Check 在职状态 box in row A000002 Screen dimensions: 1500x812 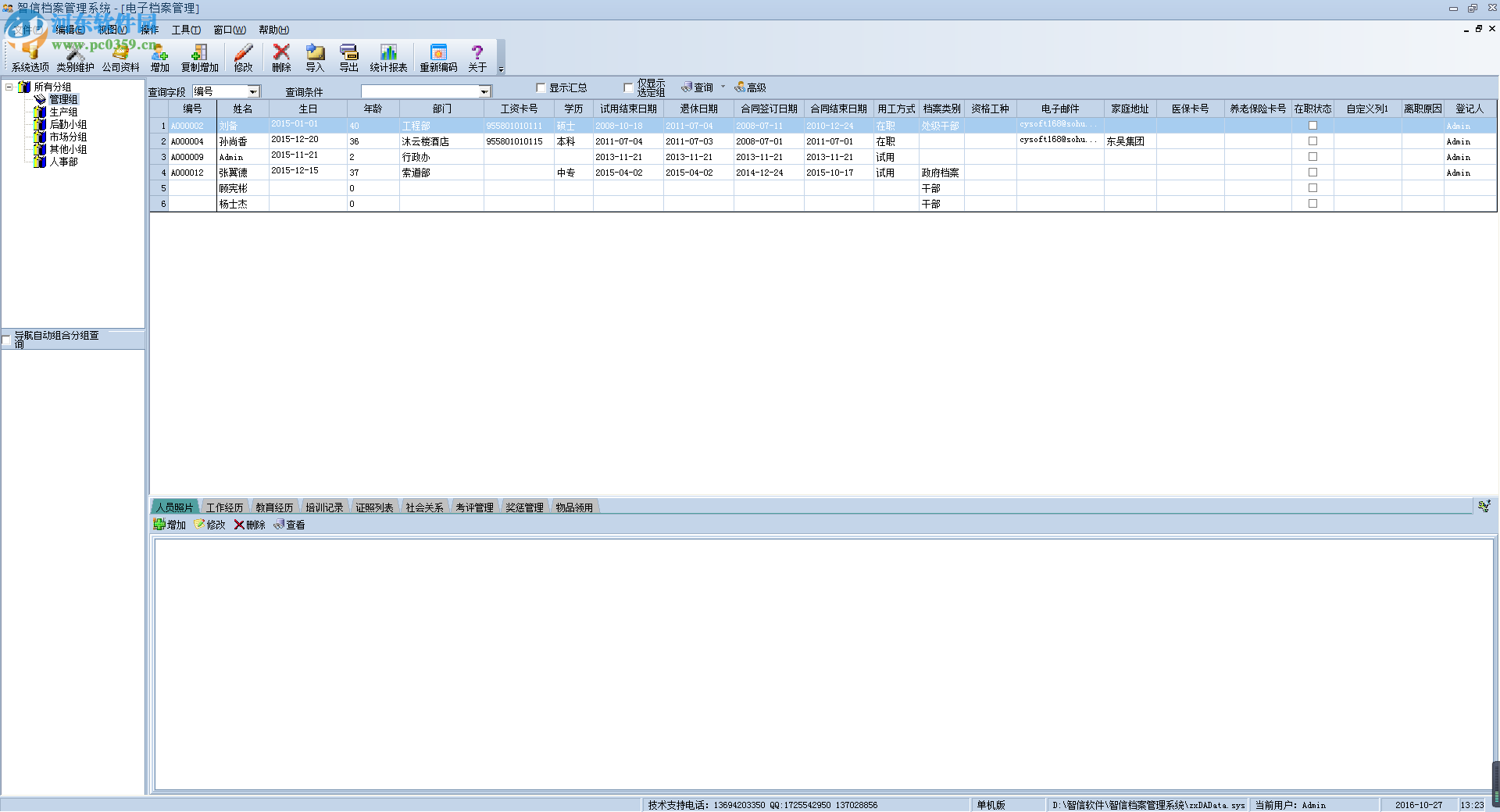[x=1312, y=126]
